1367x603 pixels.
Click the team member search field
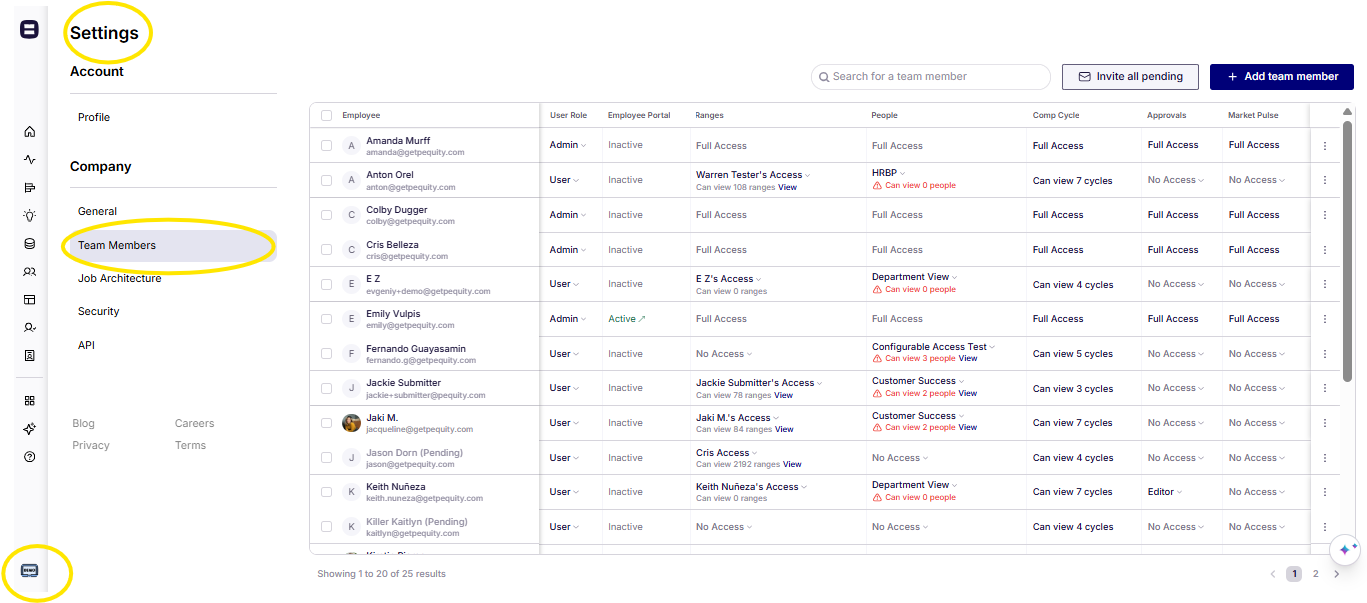coord(931,76)
